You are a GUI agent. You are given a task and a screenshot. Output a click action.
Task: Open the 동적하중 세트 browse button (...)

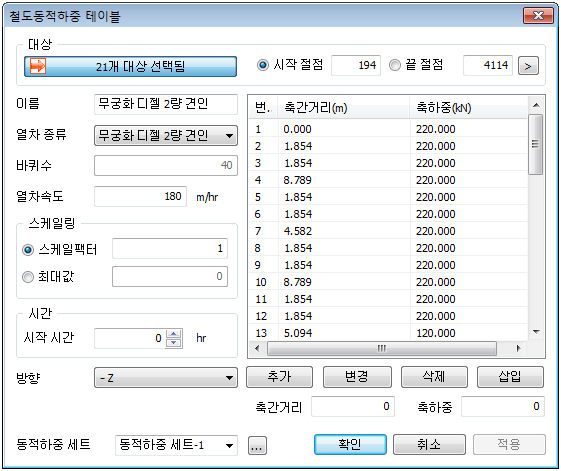[257, 445]
